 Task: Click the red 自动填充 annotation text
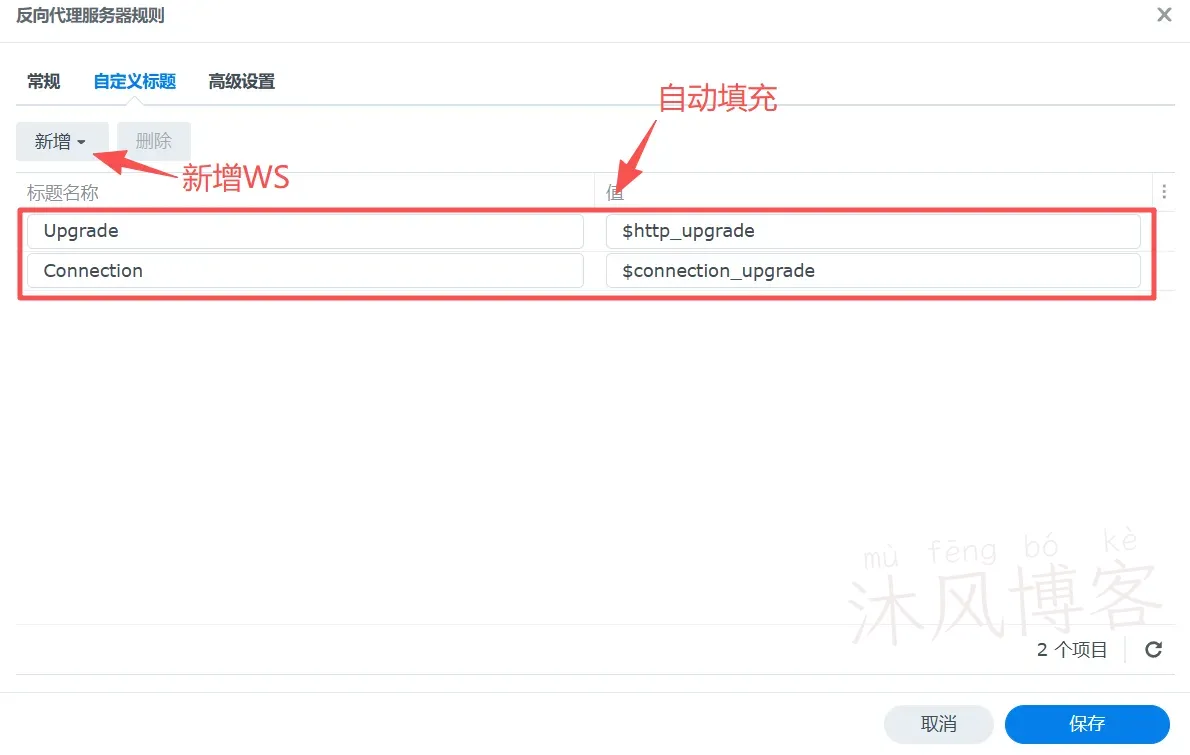(x=717, y=98)
